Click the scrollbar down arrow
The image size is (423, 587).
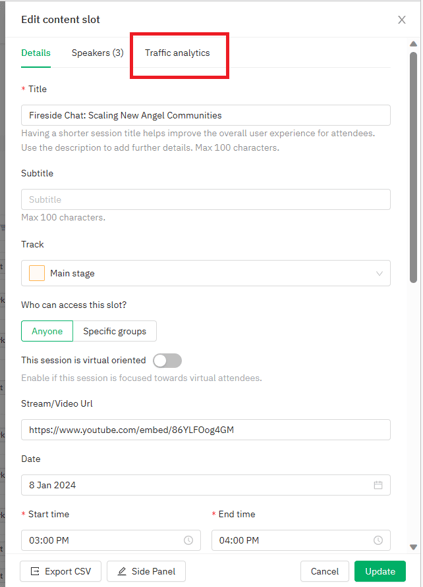coord(413,547)
